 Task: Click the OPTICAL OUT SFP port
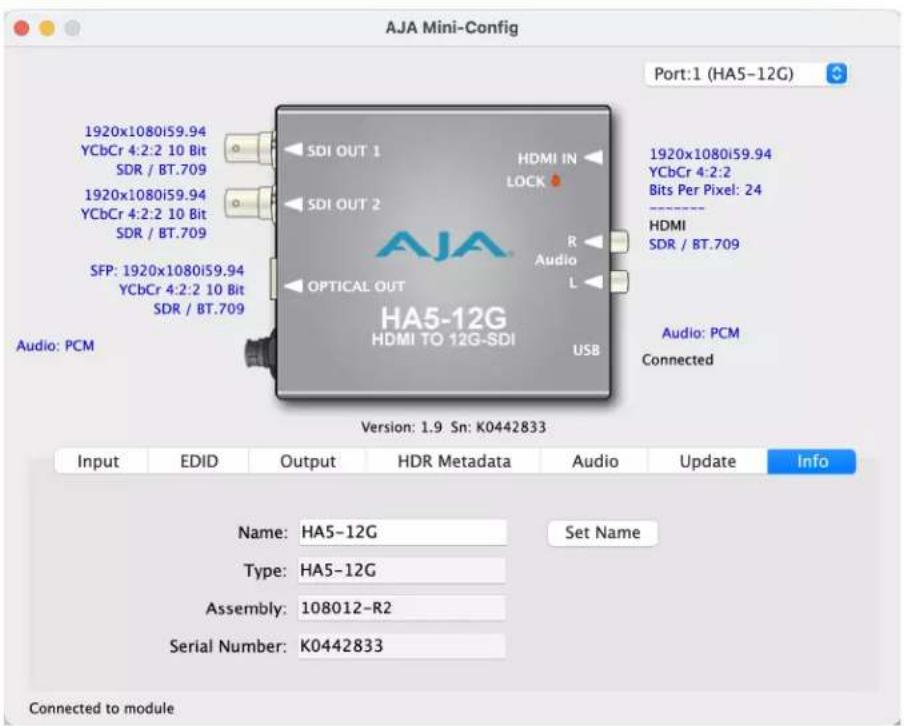(x=273, y=279)
